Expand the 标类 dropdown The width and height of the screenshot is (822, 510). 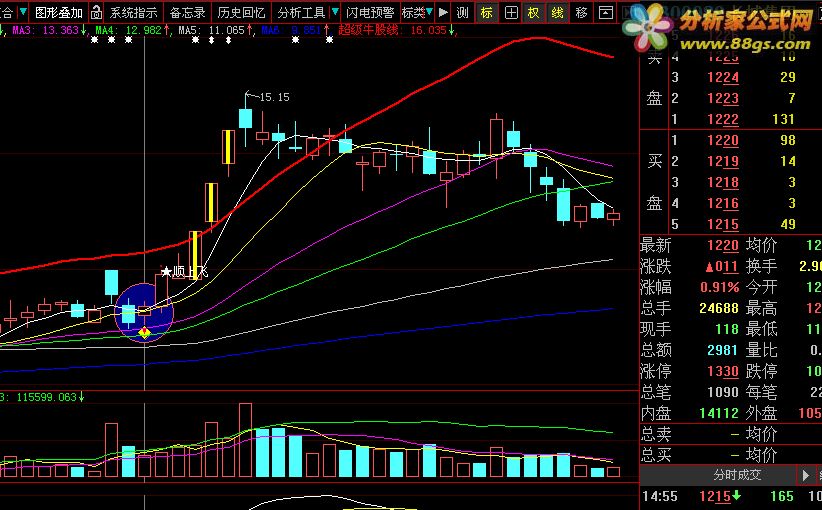click(x=417, y=12)
